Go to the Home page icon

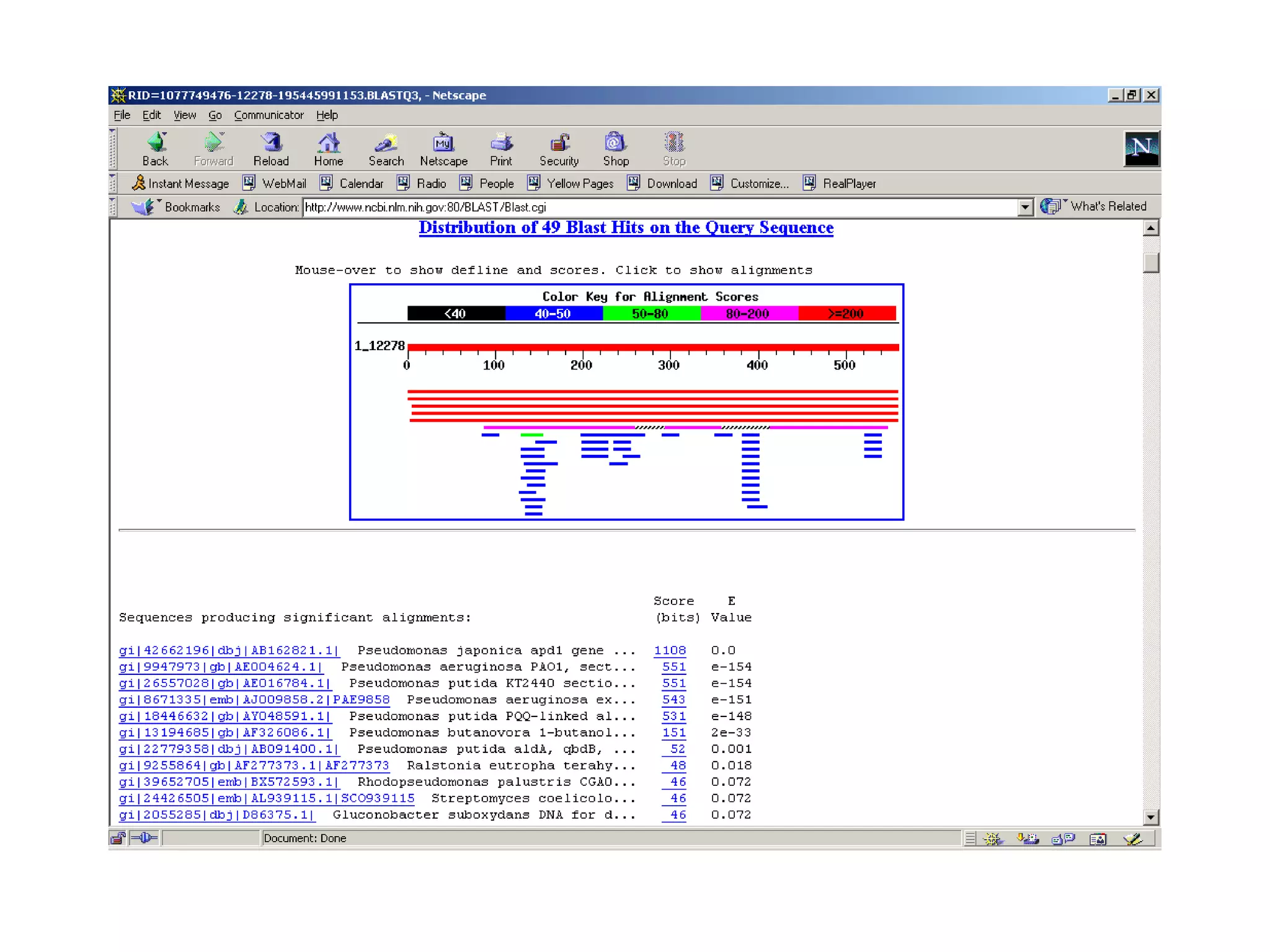pyautogui.click(x=328, y=144)
